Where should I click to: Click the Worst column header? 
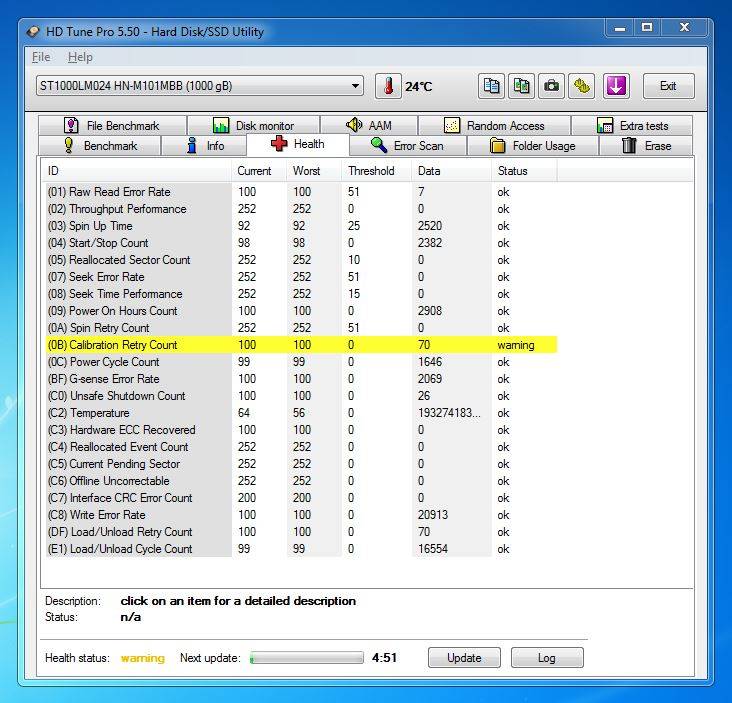click(314, 171)
